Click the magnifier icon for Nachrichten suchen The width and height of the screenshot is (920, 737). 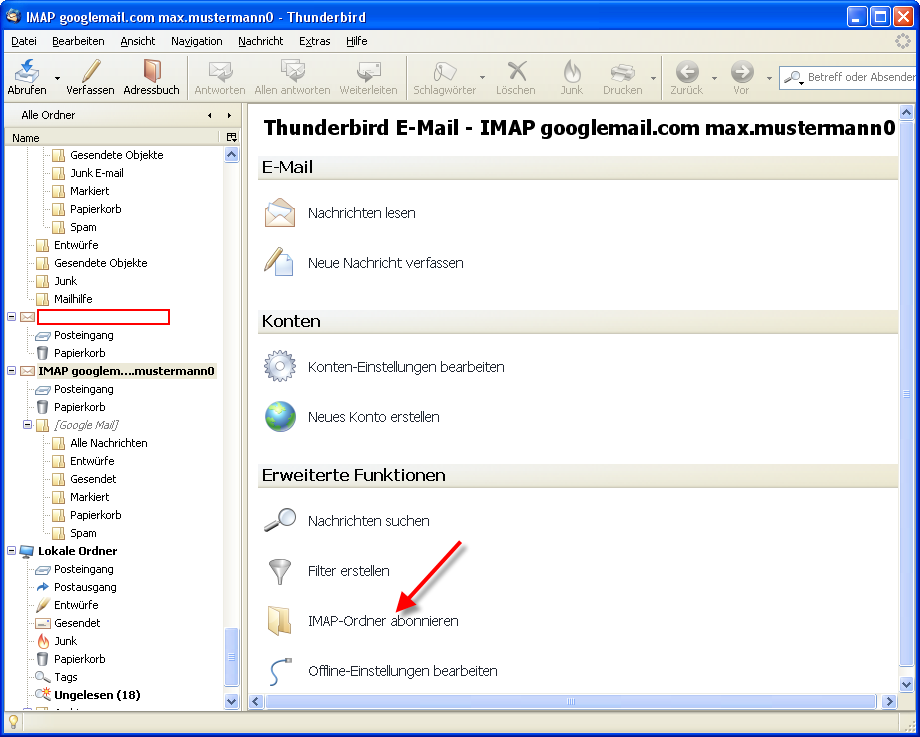pos(279,520)
